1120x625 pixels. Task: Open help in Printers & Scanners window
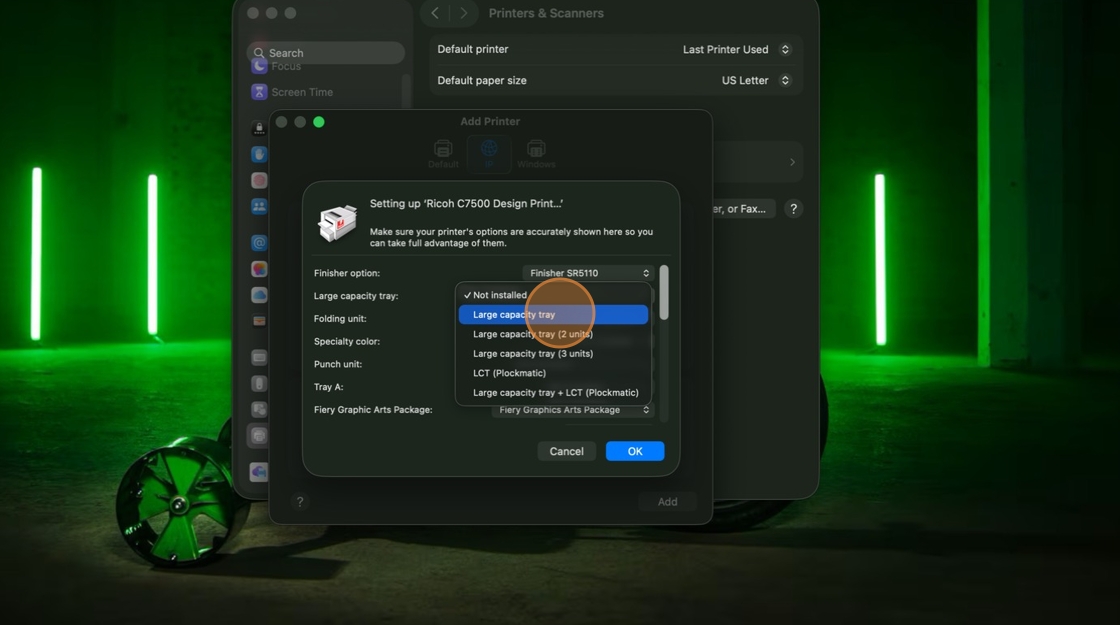coord(794,209)
